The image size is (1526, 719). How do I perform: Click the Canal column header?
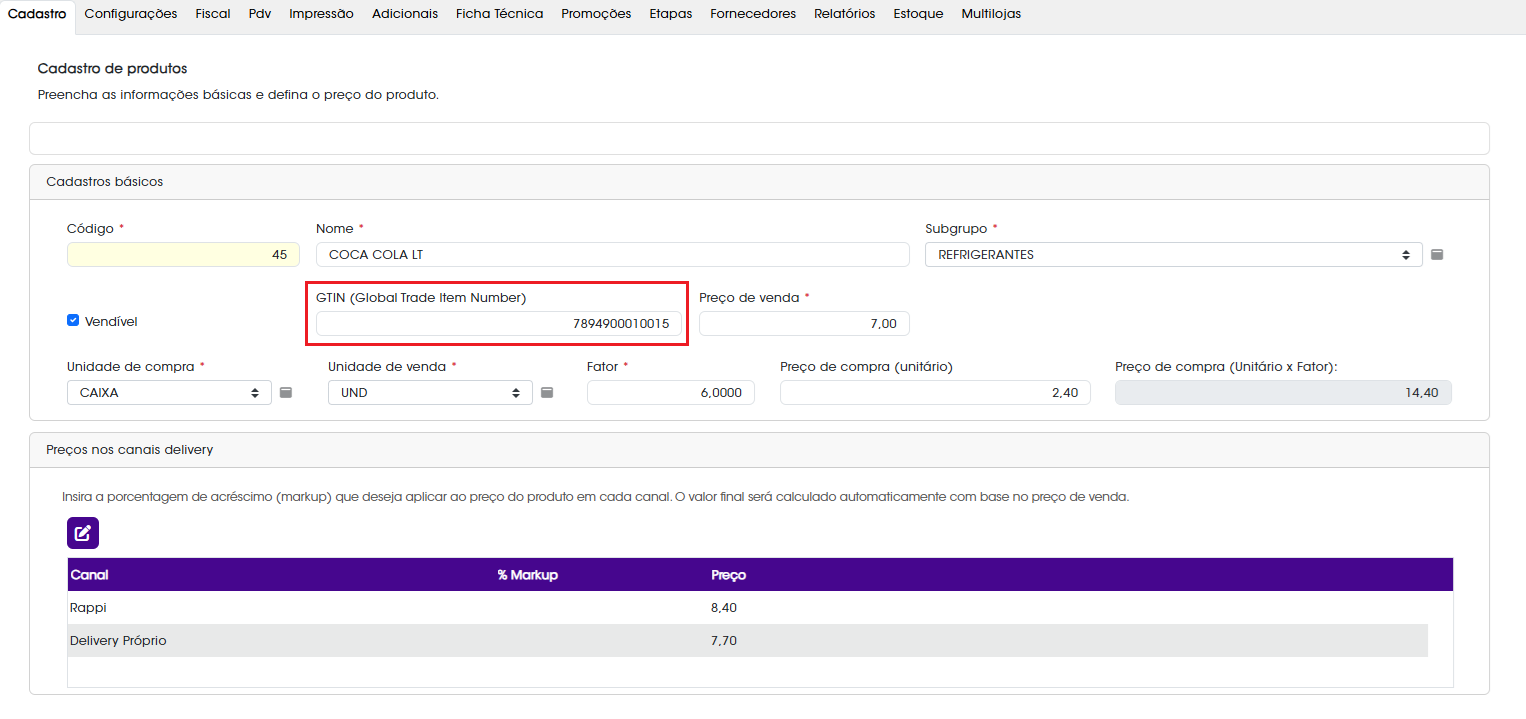(90, 575)
